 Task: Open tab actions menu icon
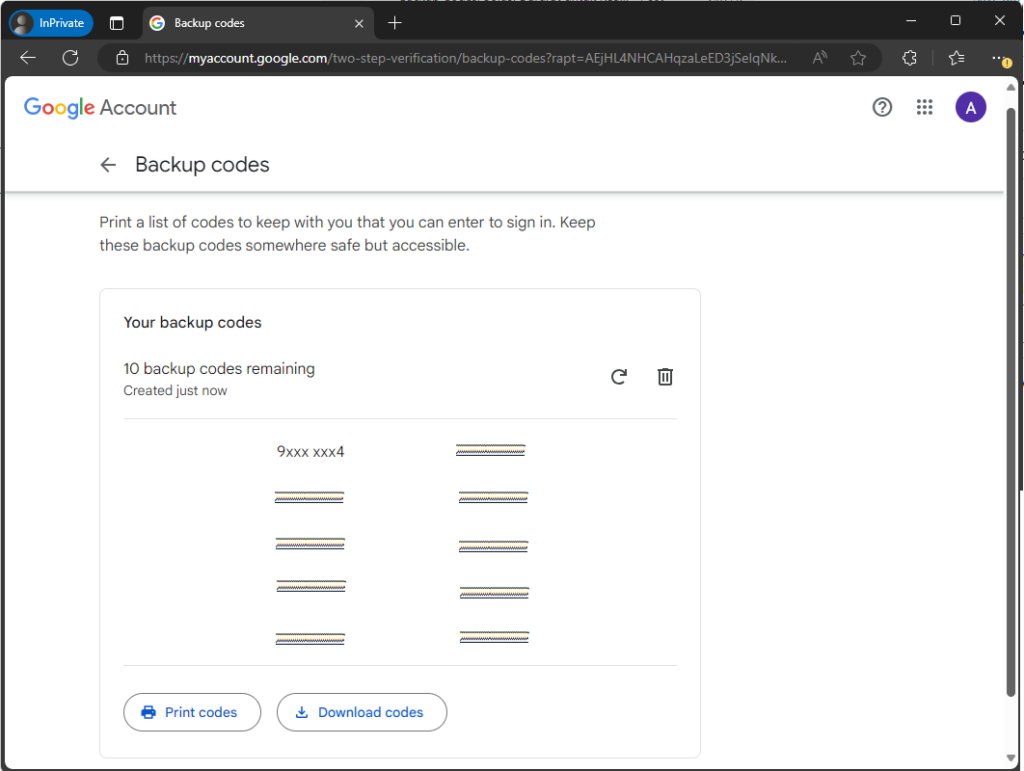pos(117,23)
